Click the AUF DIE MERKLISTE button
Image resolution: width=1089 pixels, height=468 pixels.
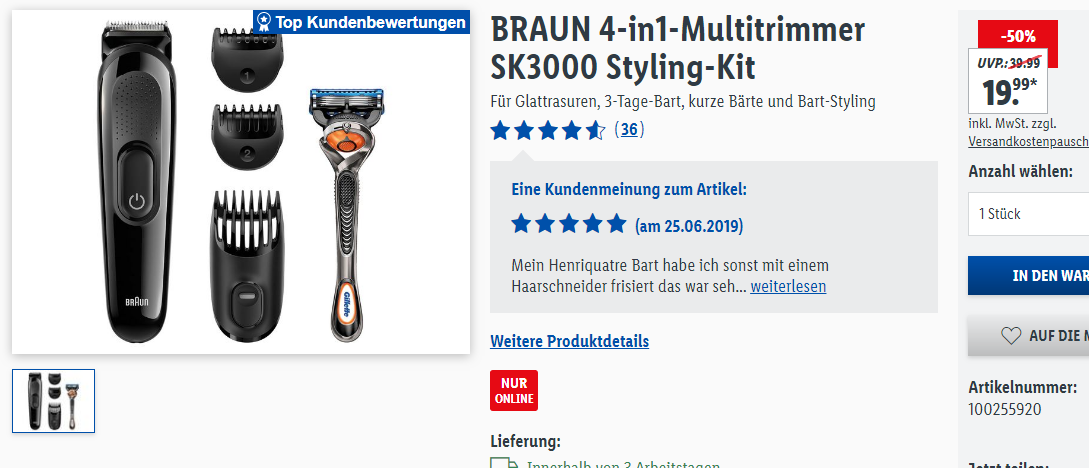click(1029, 336)
